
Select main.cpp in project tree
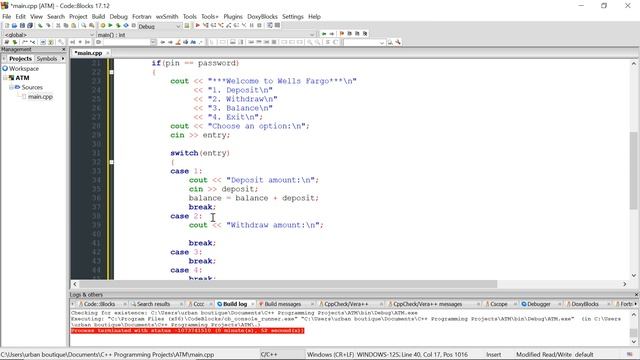tap(40, 97)
